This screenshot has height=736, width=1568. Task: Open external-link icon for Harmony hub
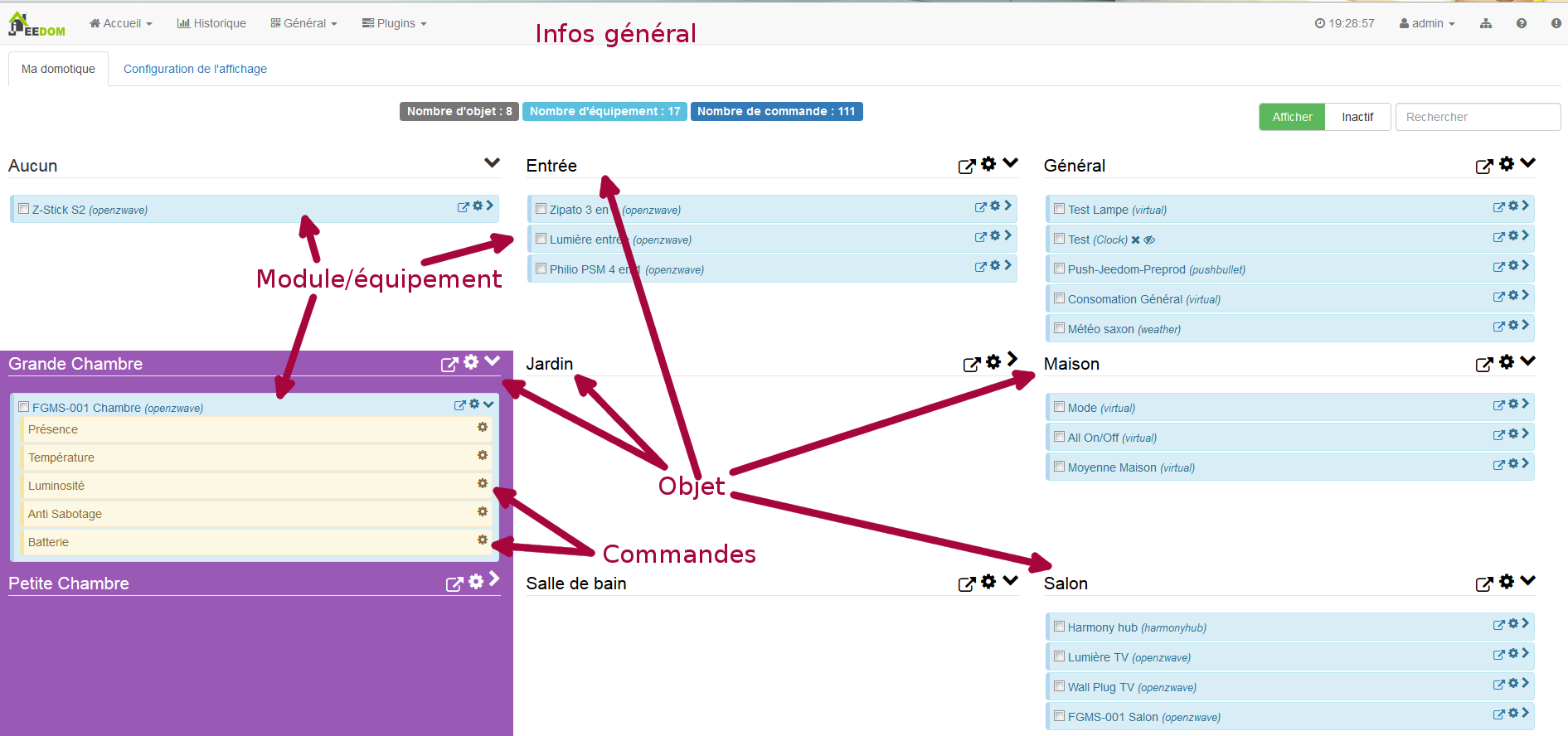(x=1498, y=625)
